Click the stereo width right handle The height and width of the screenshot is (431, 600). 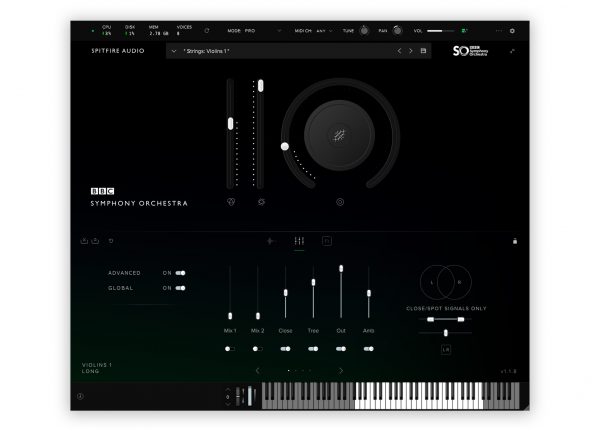[x=461, y=319]
